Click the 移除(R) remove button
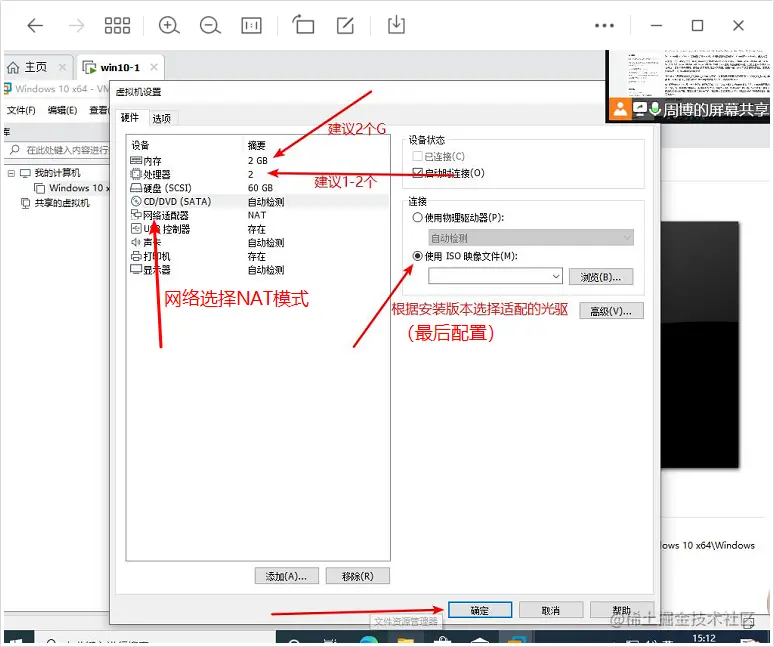The image size is (774, 647). click(x=357, y=576)
